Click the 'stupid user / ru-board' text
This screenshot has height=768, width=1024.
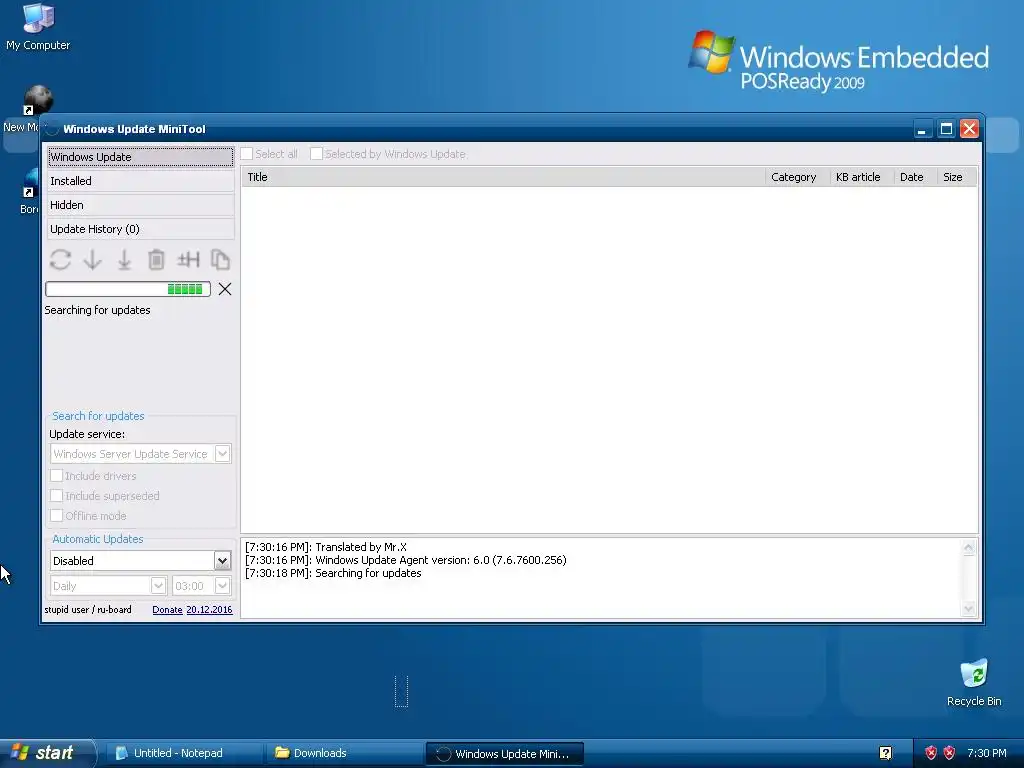pyautogui.click(x=88, y=609)
